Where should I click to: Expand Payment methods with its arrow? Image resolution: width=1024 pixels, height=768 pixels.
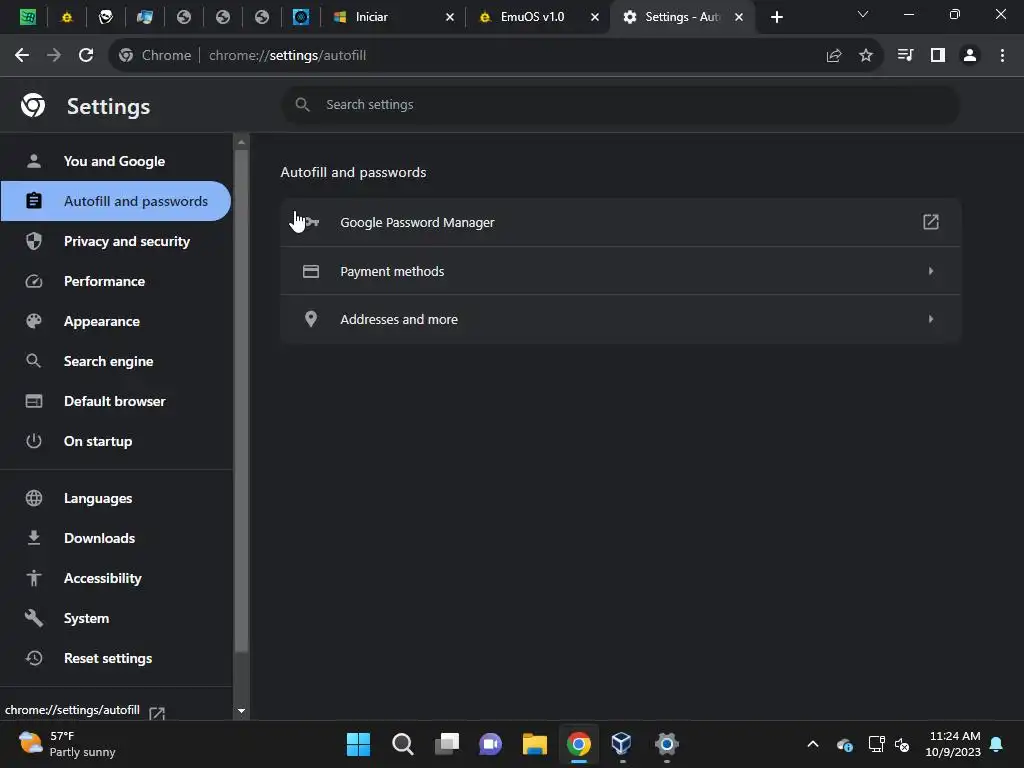931,271
